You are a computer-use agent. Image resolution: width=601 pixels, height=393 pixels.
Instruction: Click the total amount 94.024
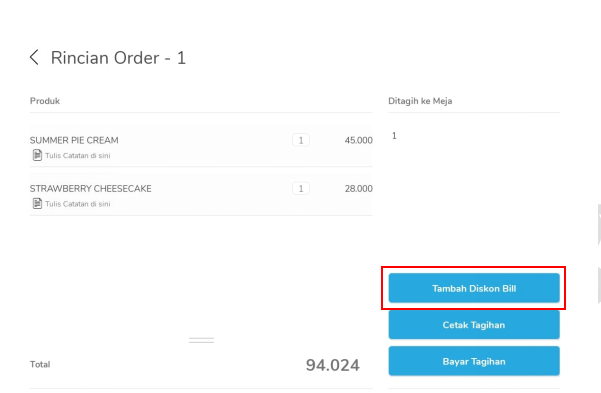(333, 365)
